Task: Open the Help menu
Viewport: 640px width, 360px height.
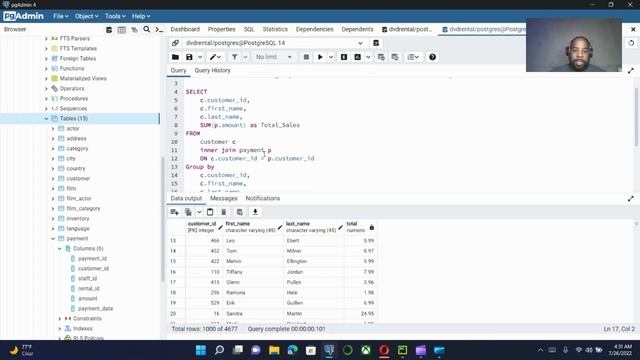Action: (141, 16)
